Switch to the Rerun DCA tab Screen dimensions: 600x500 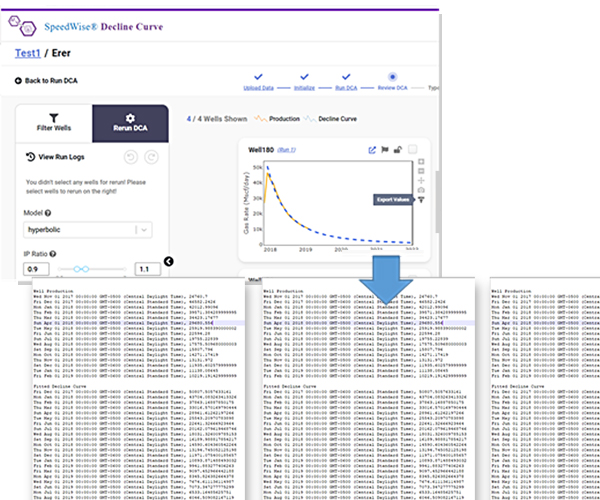(130, 123)
